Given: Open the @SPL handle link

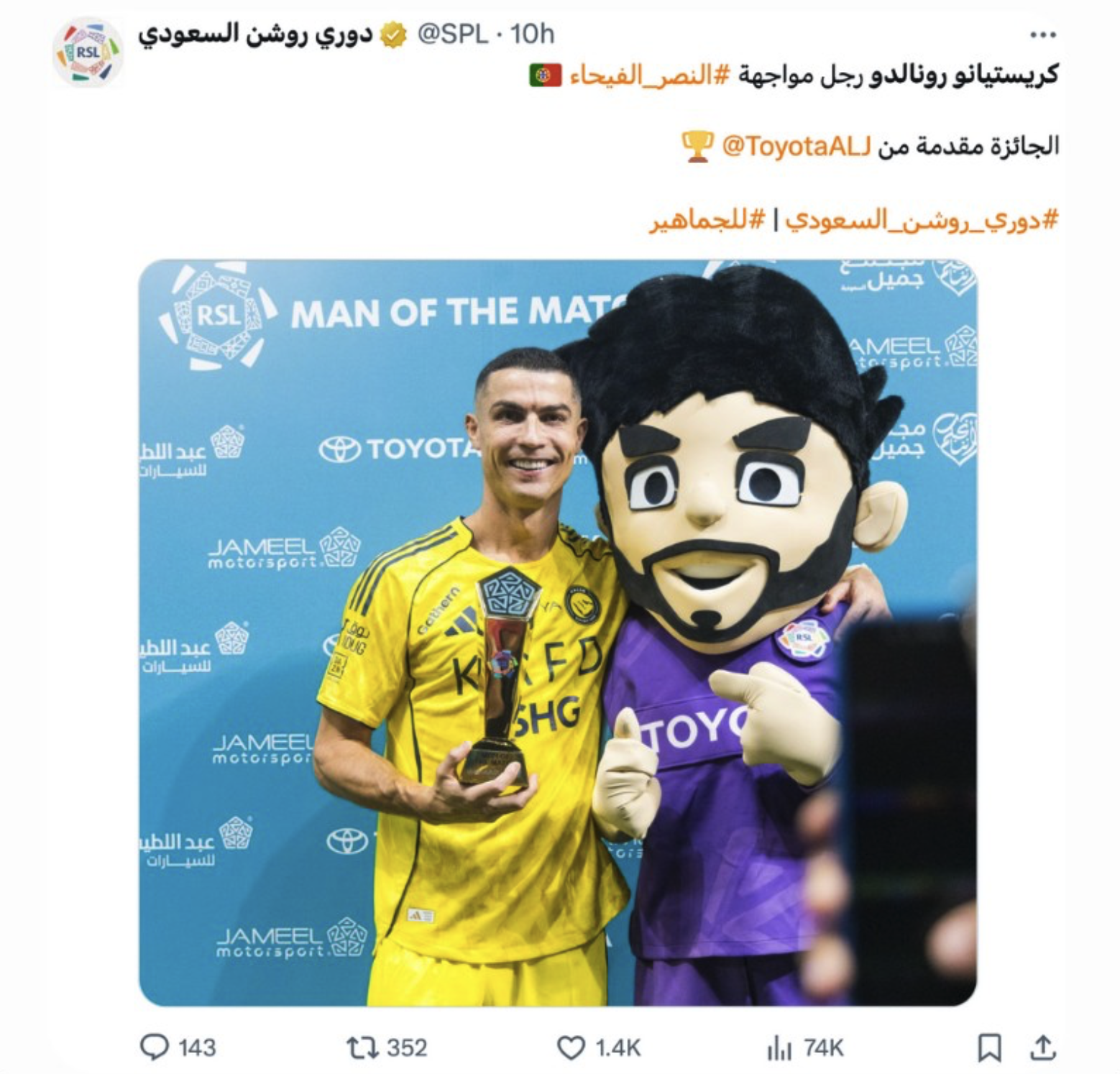Looking at the screenshot, I should [453, 34].
